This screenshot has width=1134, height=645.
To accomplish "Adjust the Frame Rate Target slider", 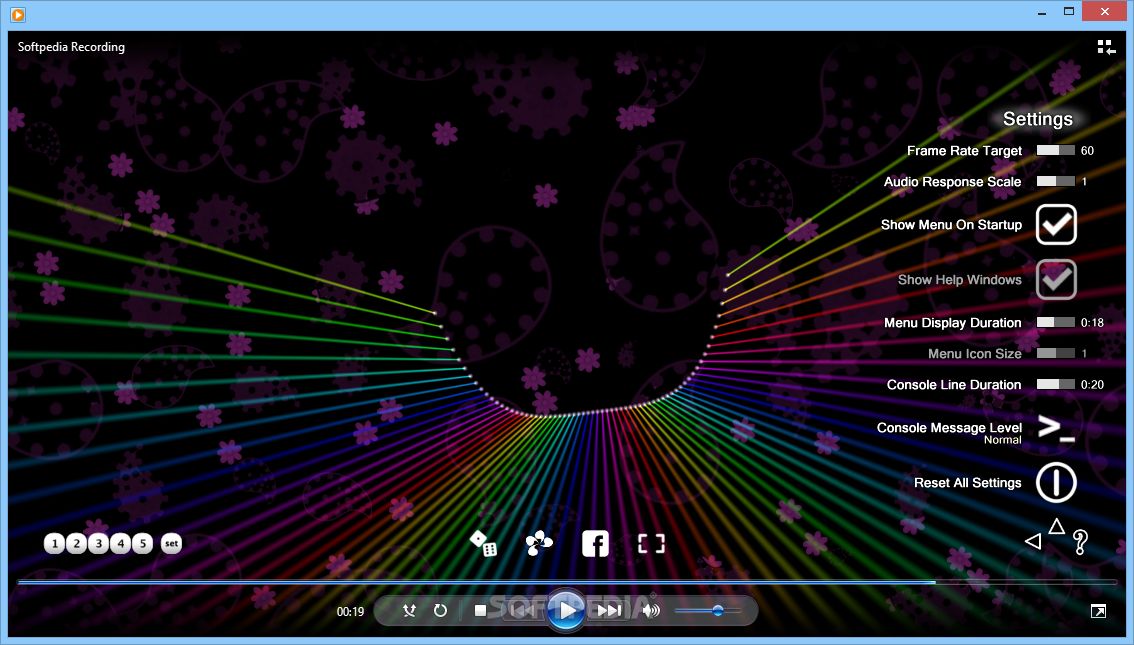I will [x=1055, y=150].
